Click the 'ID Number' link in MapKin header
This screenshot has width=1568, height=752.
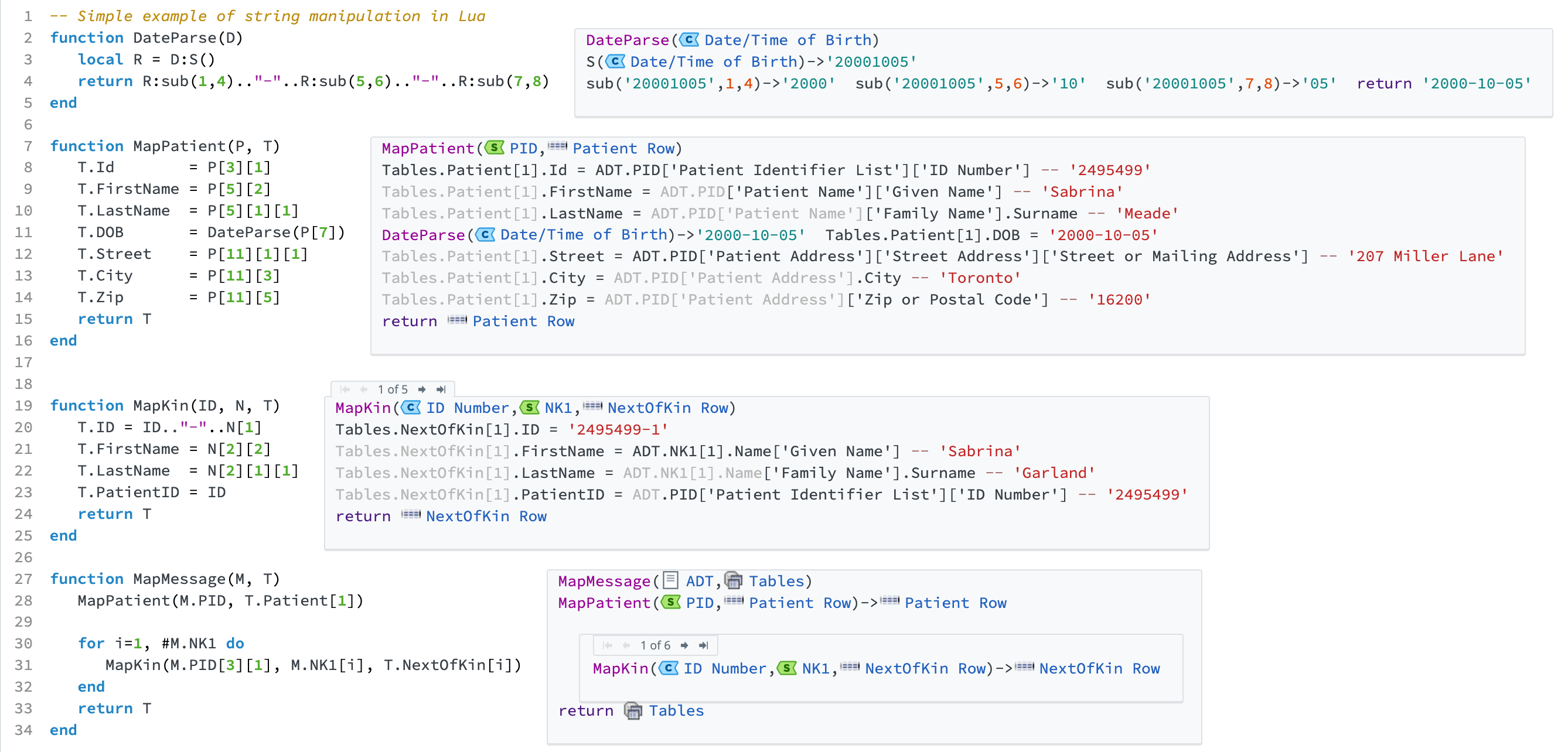[x=467, y=408]
